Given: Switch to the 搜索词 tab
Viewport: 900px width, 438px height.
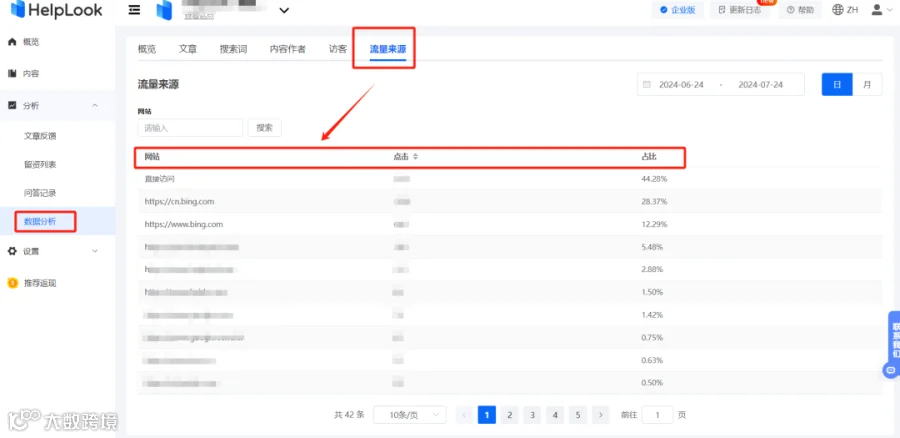Looking at the screenshot, I should 233,49.
